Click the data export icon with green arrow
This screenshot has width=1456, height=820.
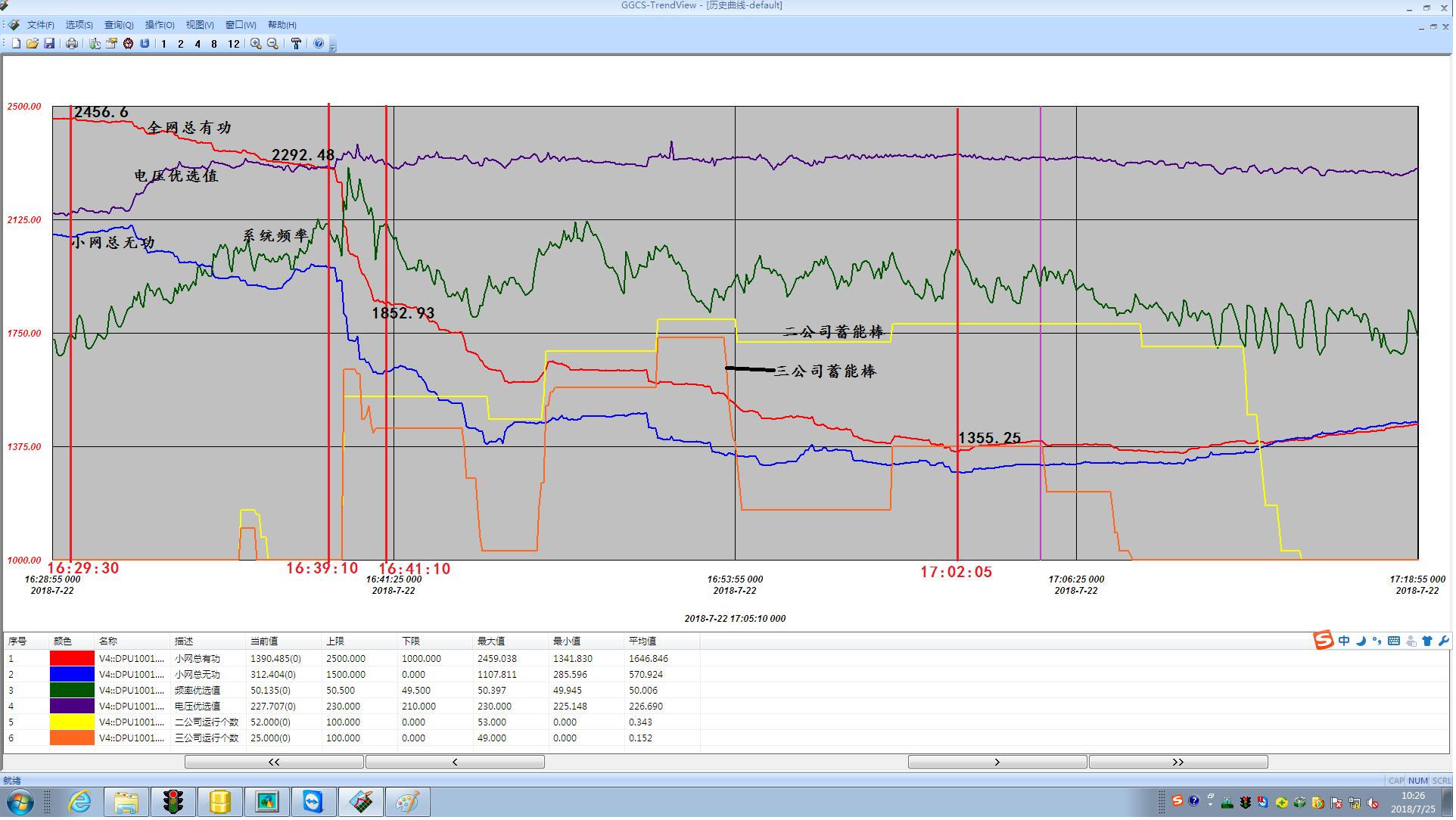95,44
